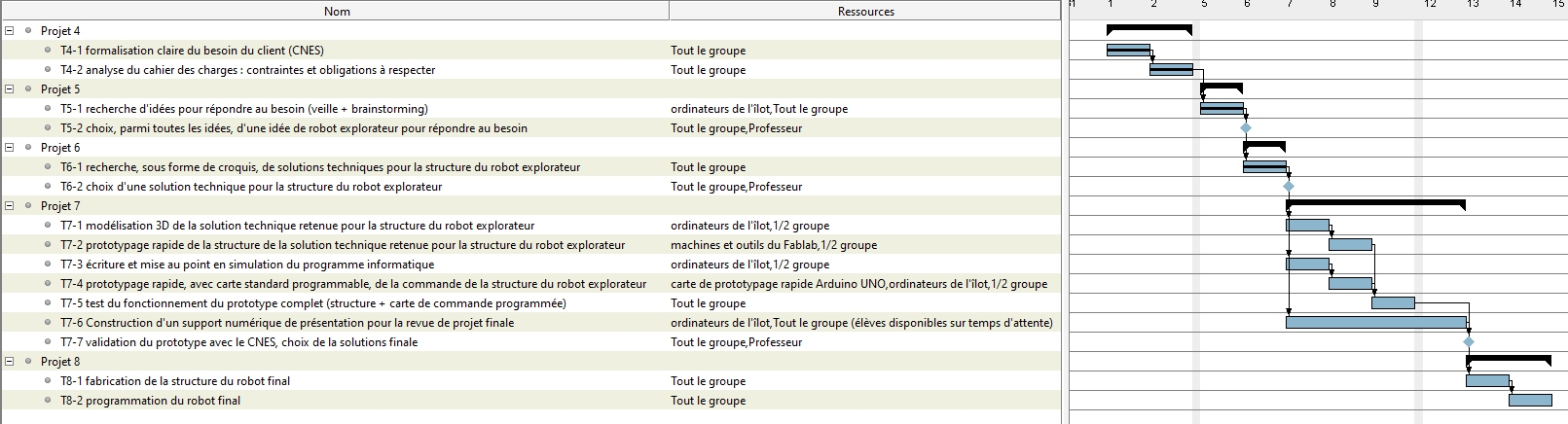Screen dimensions: 1568x424
Task: Select task T7-1 modélisation 3D row
Action: coord(297,226)
